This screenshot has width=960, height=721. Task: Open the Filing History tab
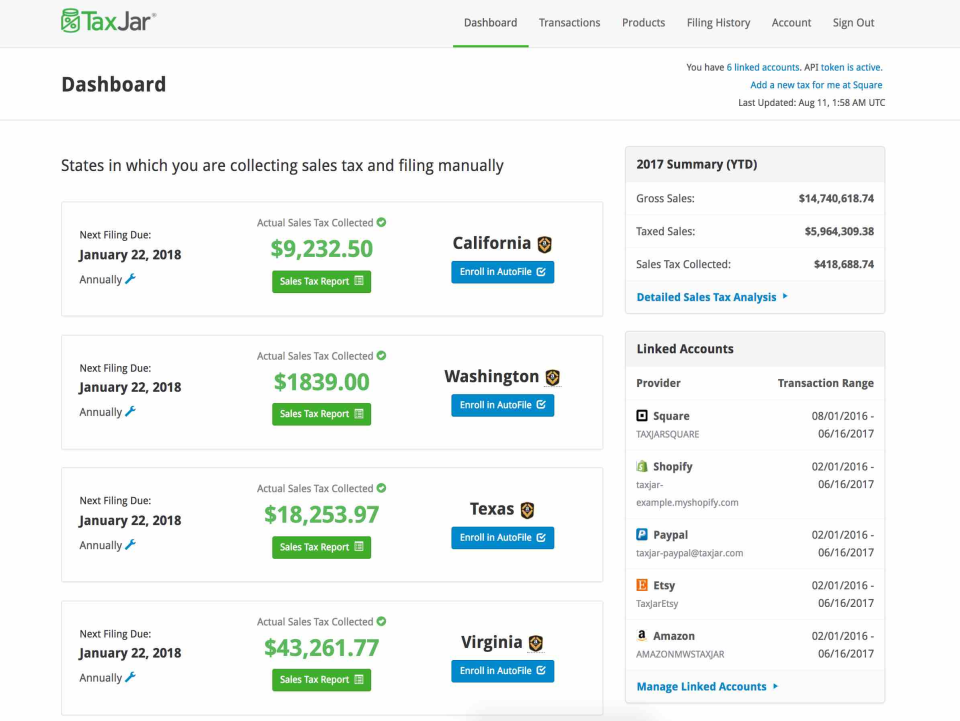[x=718, y=22]
